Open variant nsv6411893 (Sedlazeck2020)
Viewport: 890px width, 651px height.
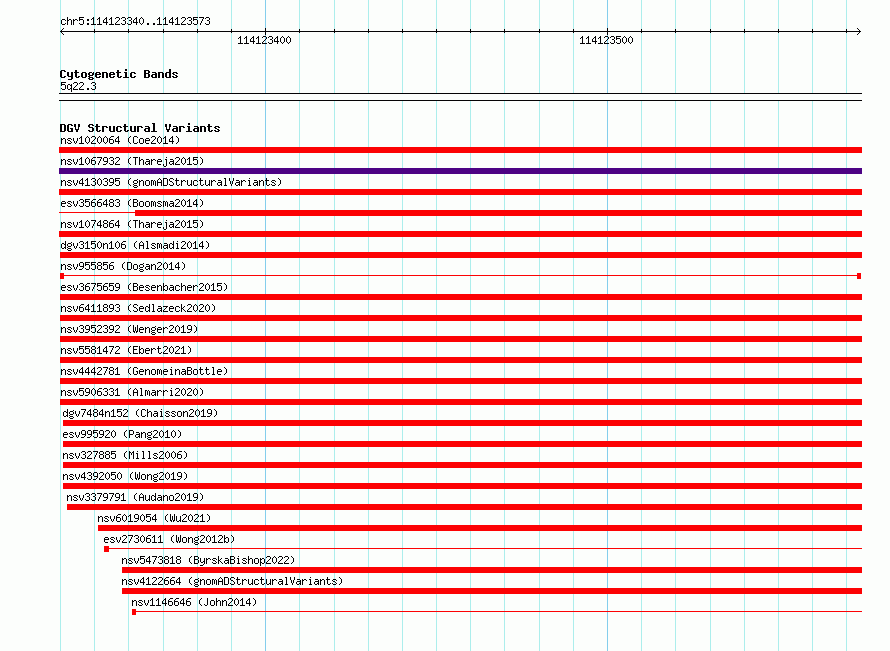point(138,308)
